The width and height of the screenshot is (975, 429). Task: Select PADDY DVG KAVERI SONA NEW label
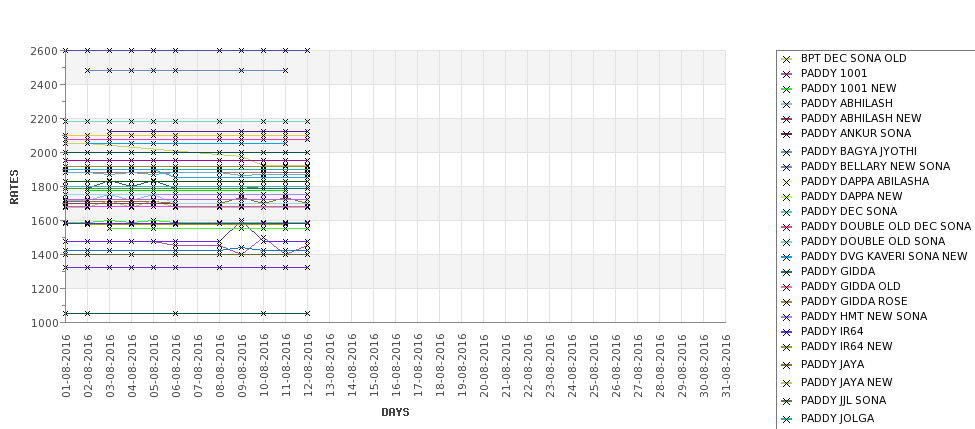[x=884, y=256]
